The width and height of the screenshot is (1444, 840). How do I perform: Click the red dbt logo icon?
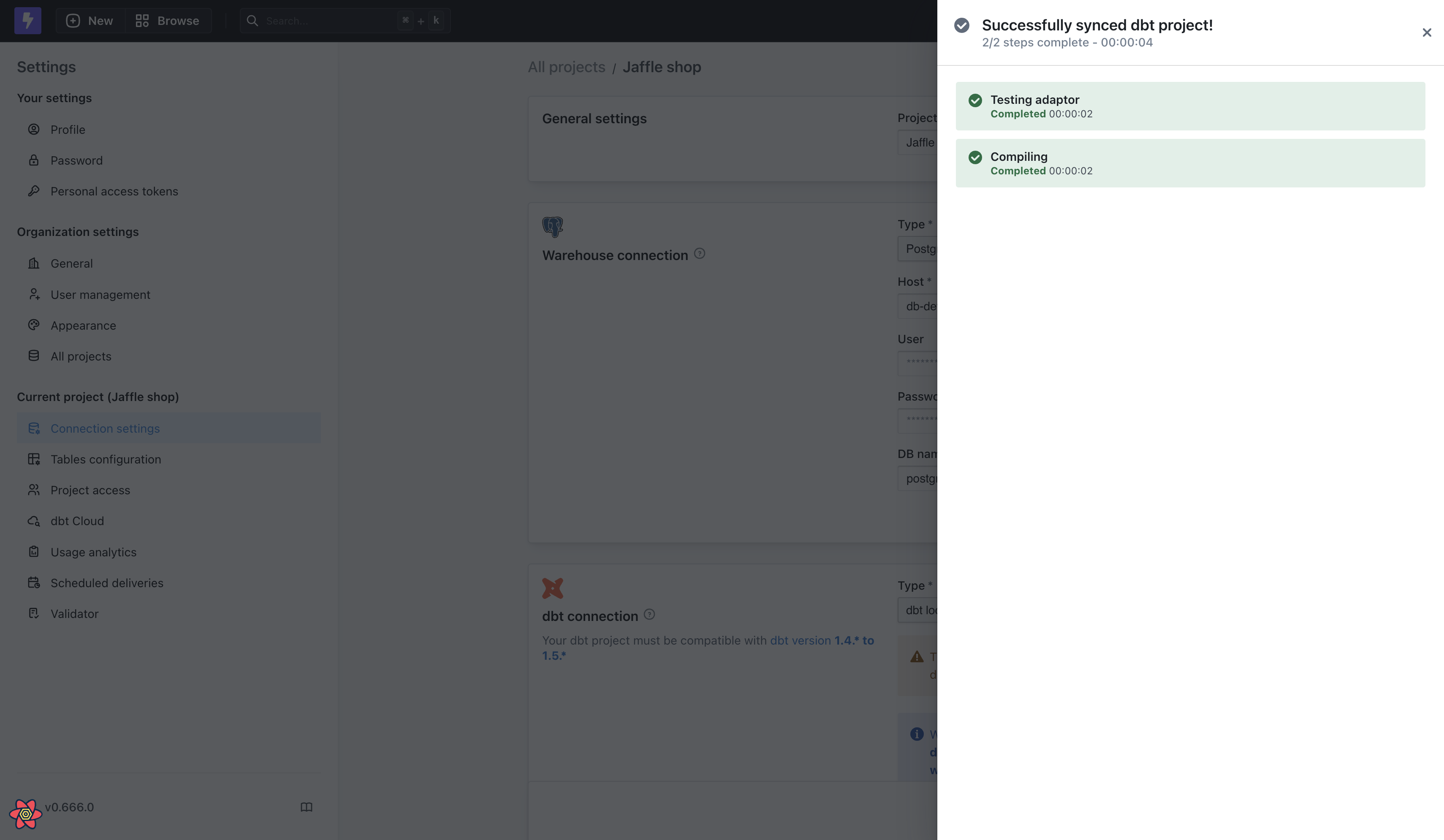point(552,587)
